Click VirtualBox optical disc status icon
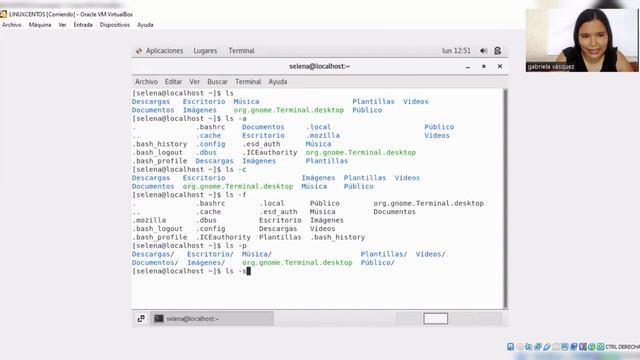The width and height of the screenshot is (640, 360). tap(520, 347)
